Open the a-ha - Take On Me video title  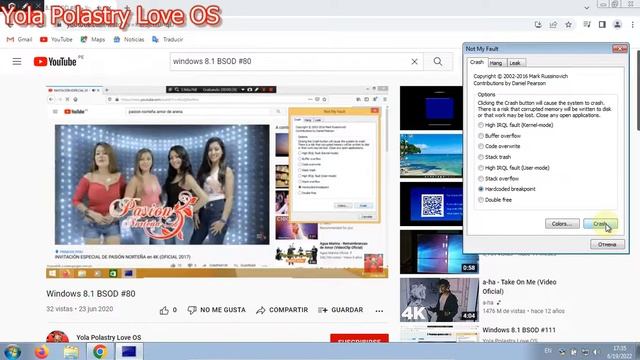pyautogui.click(x=519, y=287)
